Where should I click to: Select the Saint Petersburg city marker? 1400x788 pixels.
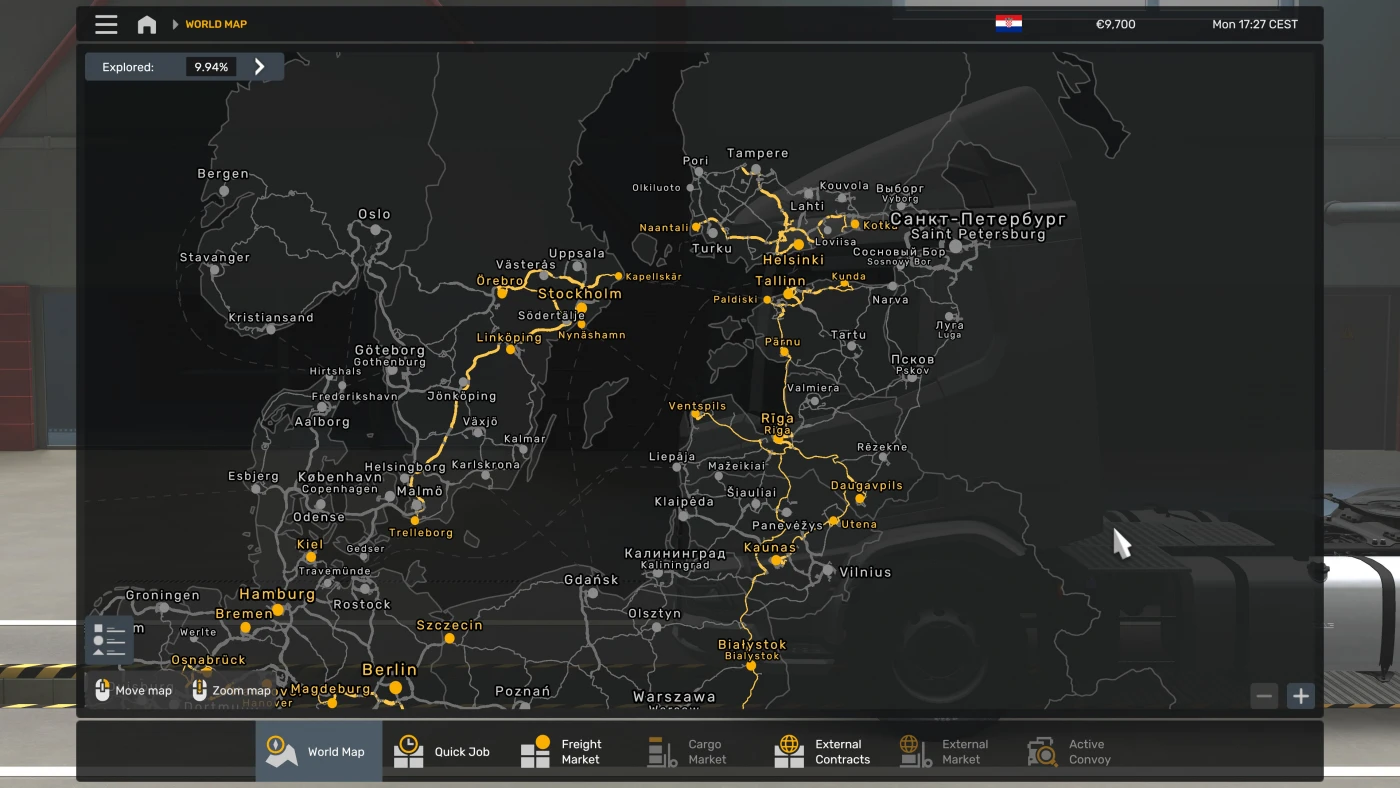point(956,246)
